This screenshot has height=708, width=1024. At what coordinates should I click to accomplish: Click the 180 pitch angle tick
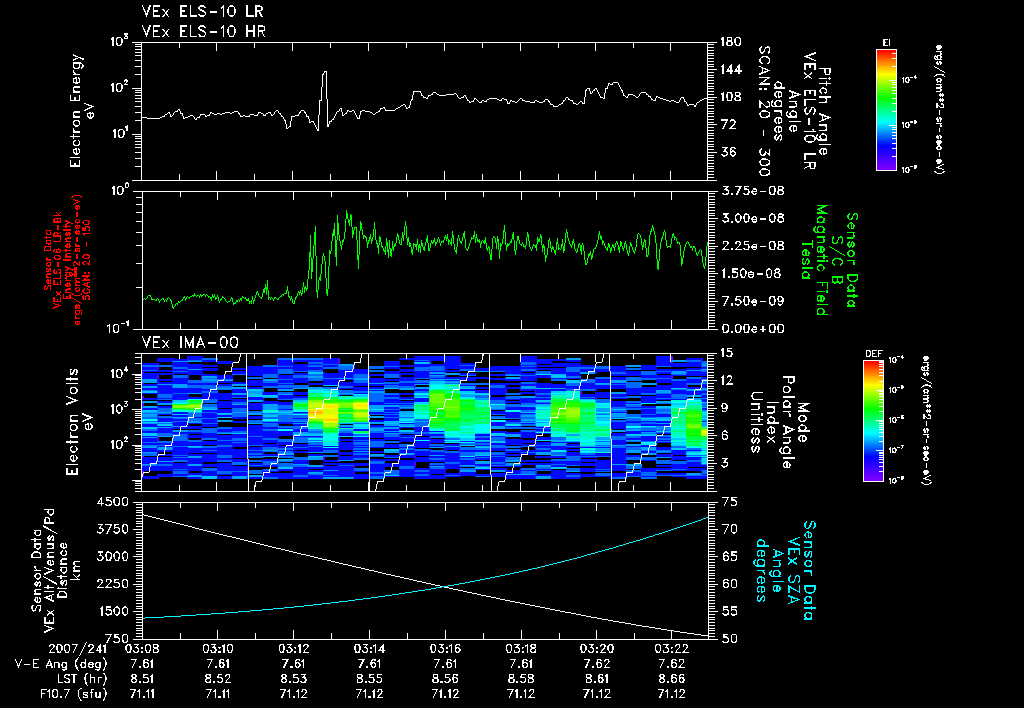730,42
